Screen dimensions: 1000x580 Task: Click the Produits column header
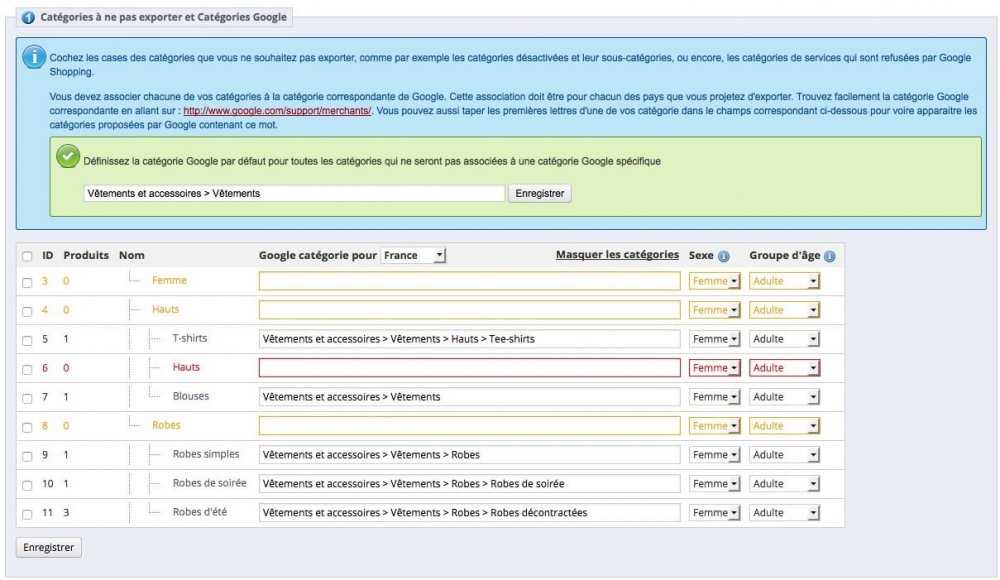[86, 255]
